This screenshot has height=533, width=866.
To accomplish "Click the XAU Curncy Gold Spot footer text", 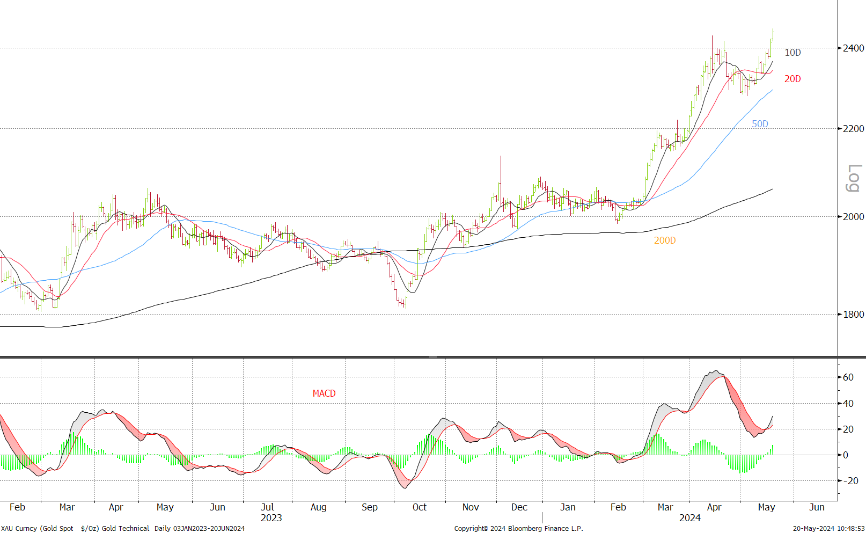I will pyautogui.click(x=38, y=529).
